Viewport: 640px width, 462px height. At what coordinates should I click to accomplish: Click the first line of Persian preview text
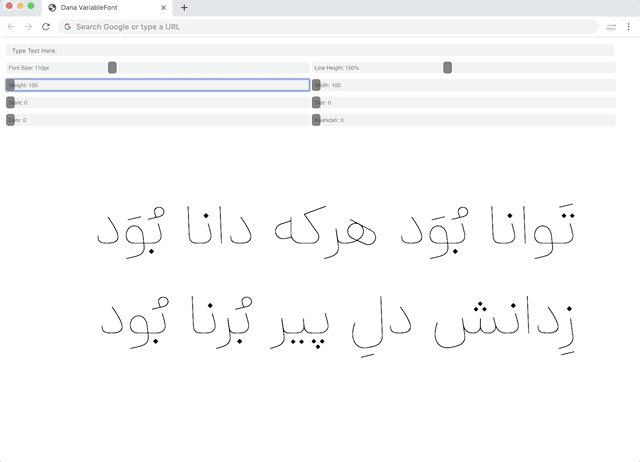click(337, 228)
